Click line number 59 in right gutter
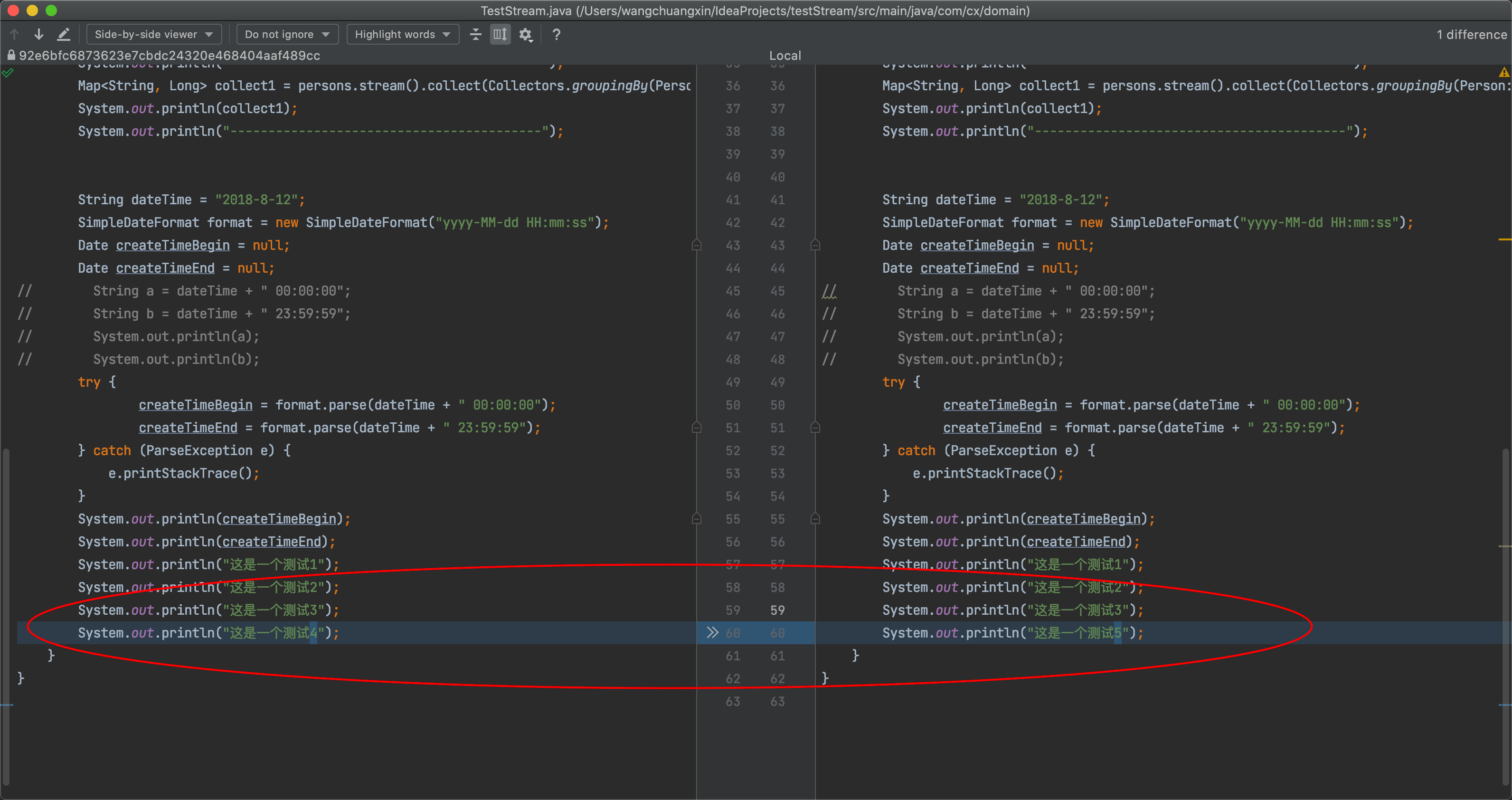Screen dimensions: 1512x800 [777, 610]
